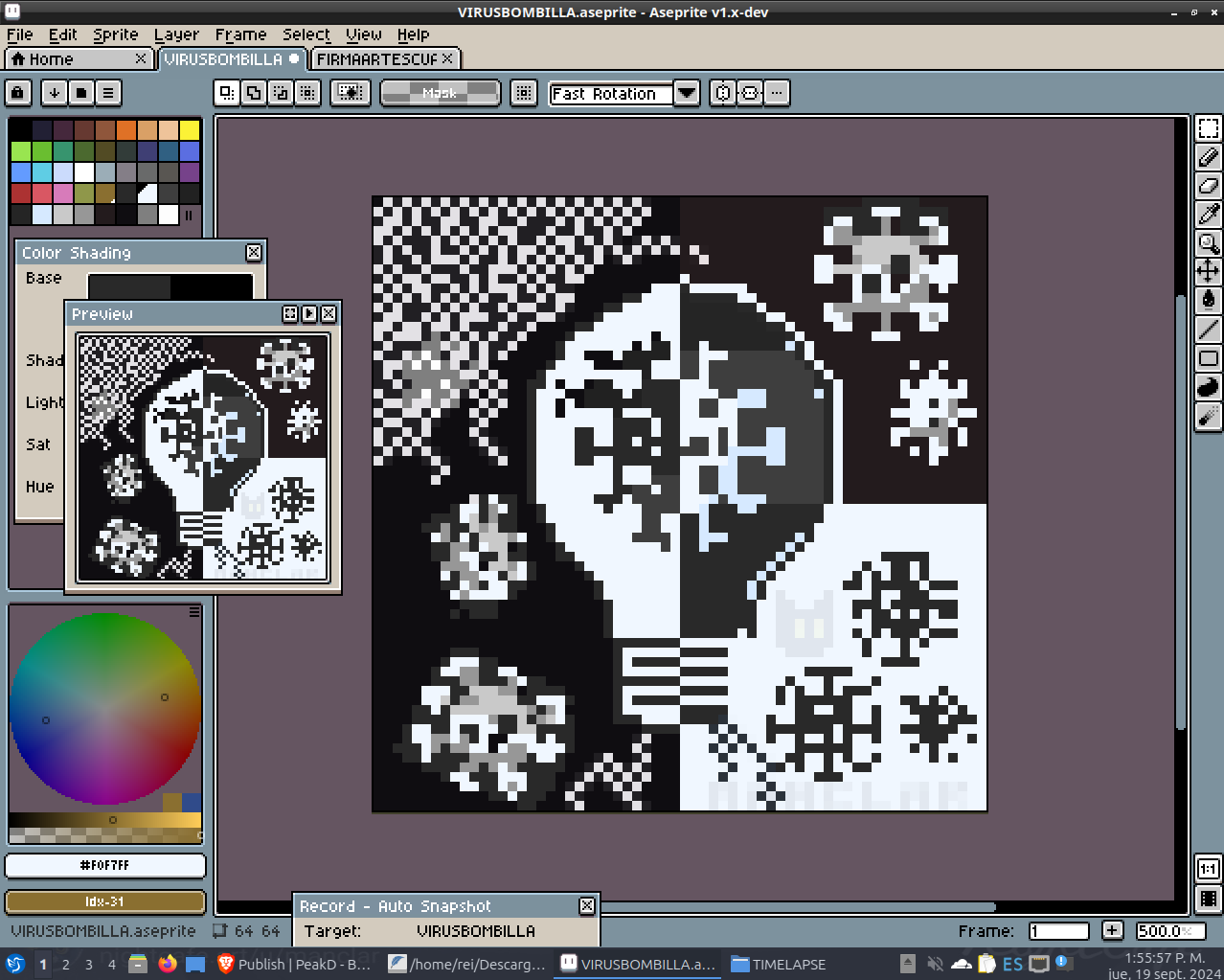Open the Help menu

point(413,34)
